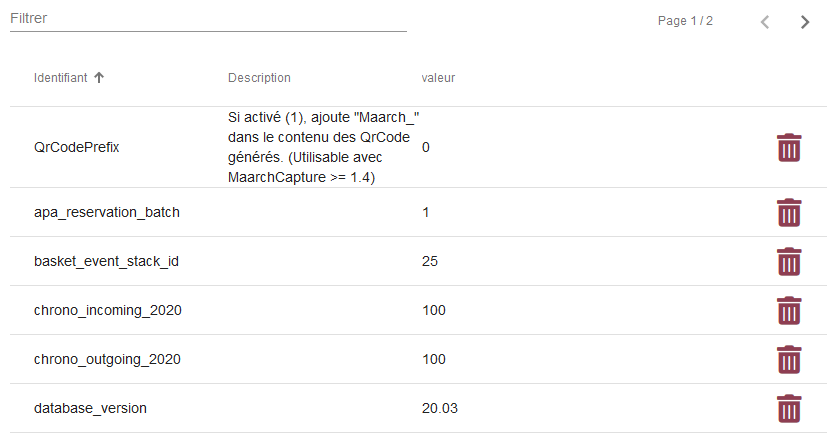The height and width of the screenshot is (436, 827).
Task: Open the chrono_incoming_2020 row
Action: point(418,310)
